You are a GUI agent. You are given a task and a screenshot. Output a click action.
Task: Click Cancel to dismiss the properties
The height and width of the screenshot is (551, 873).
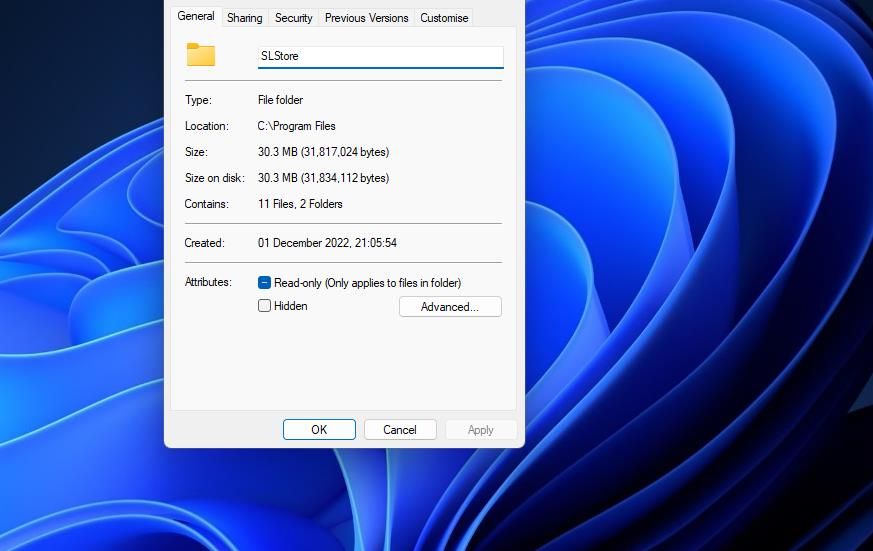coord(399,430)
